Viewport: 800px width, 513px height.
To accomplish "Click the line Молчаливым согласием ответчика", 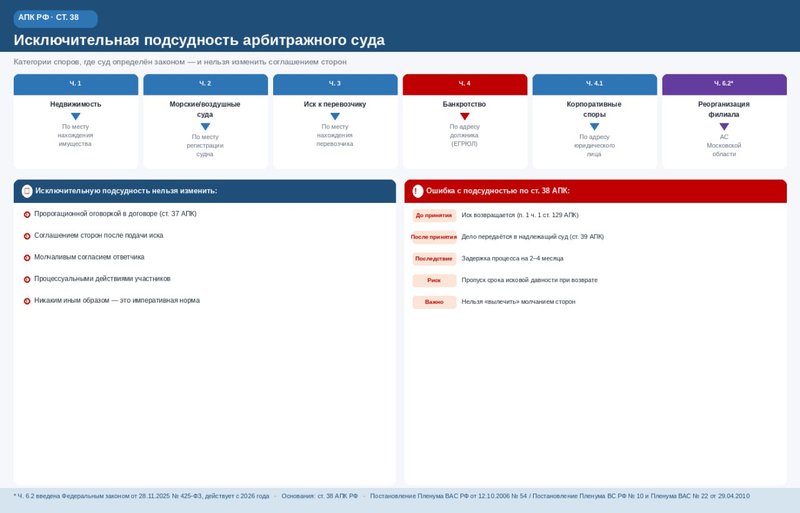I will pyautogui.click(x=89, y=257).
